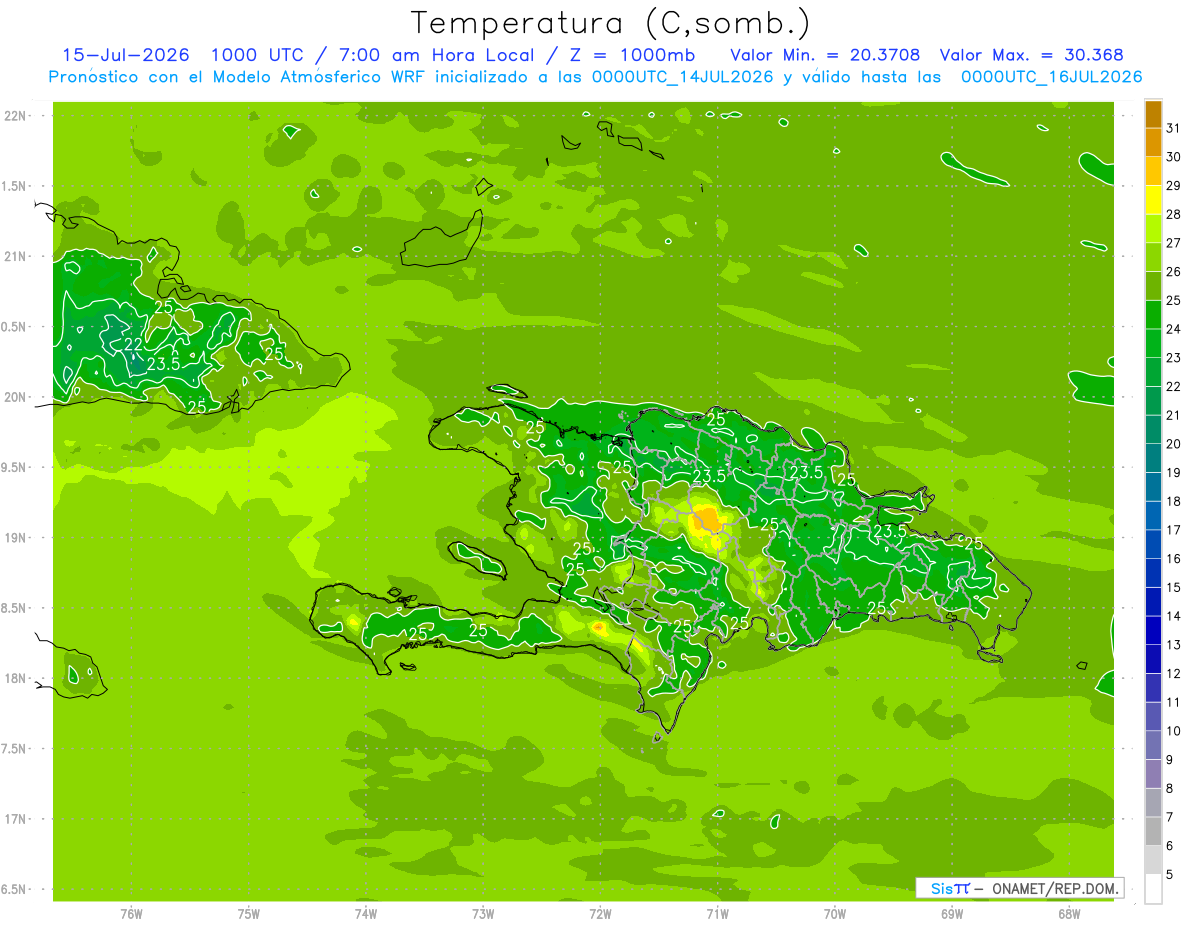Click the "75W" longitude axis label
Screen dimensions: 1200x927
[249, 913]
